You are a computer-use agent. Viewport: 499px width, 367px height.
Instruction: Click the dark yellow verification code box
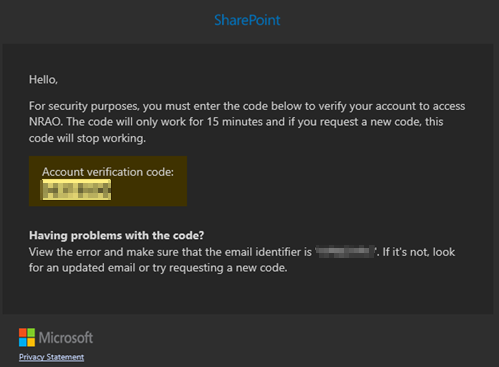tap(108, 181)
